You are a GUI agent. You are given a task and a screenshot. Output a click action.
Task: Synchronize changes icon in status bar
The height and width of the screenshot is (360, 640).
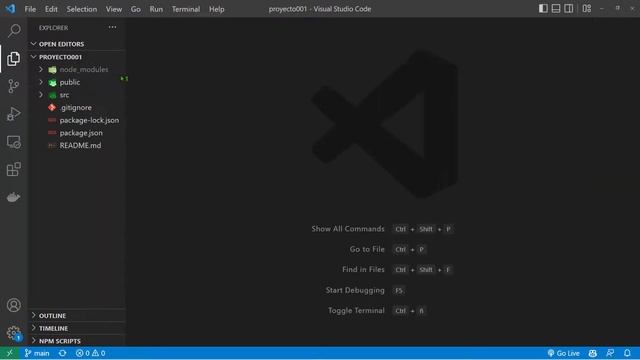click(x=62, y=353)
